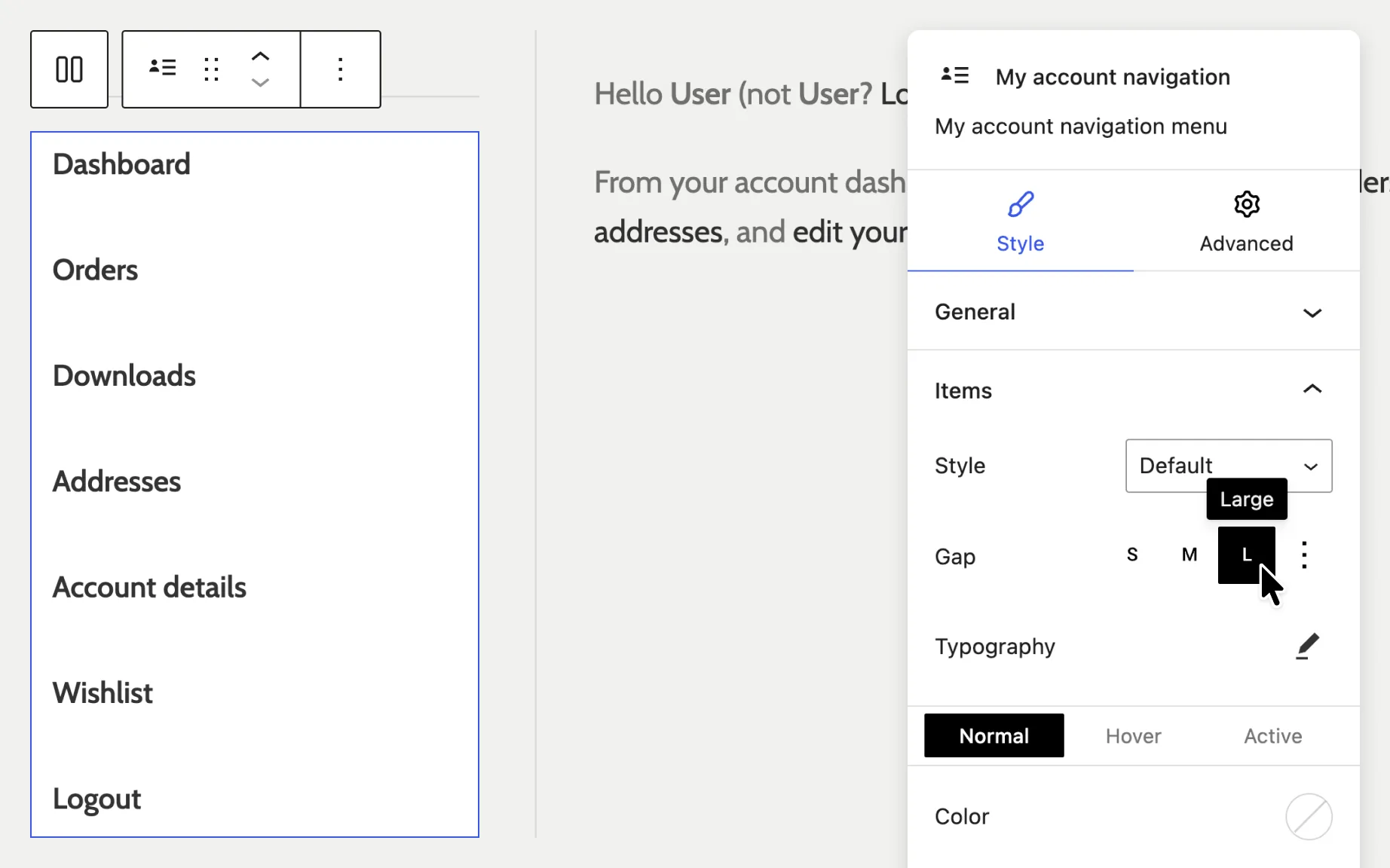The height and width of the screenshot is (868, 1390).
Task: Open the block toolbar options menu
Action: (x=341, y=69)
